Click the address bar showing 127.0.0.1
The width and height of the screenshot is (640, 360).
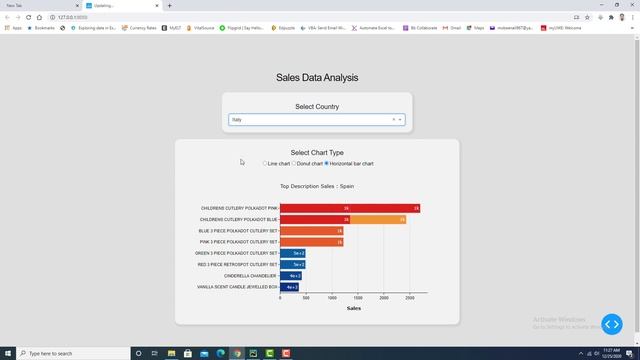click(310, 17)
